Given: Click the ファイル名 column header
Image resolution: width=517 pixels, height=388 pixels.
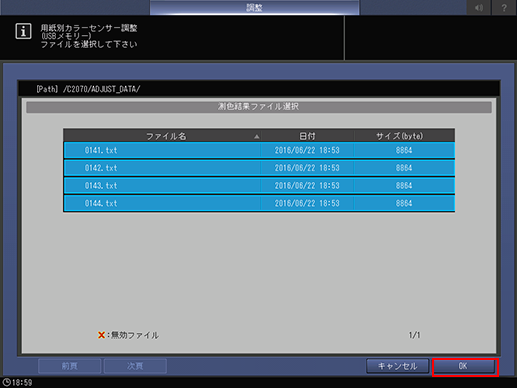Looking at the screenshot, I should [x=162, y=136].
